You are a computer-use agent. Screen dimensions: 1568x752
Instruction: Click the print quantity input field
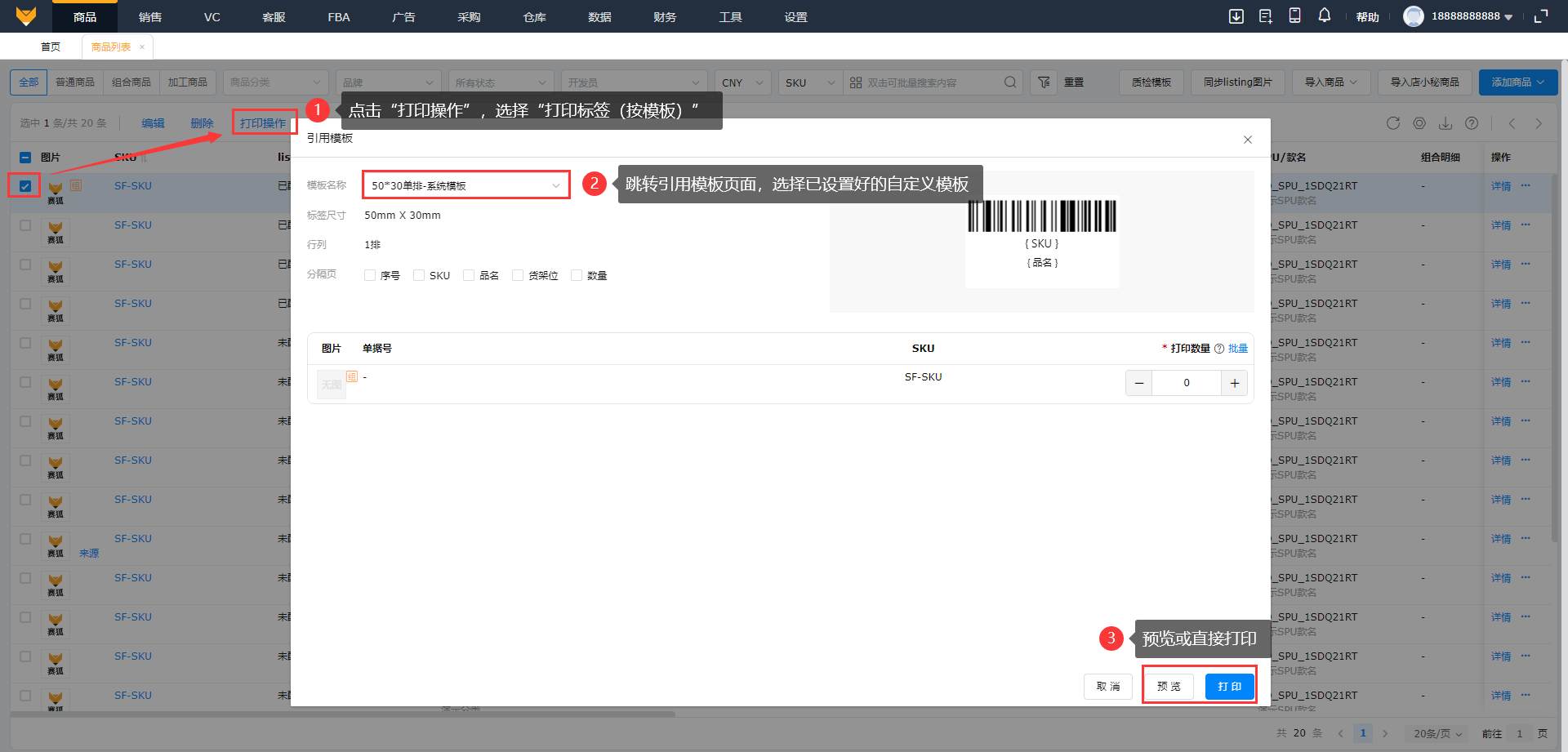1187,383
